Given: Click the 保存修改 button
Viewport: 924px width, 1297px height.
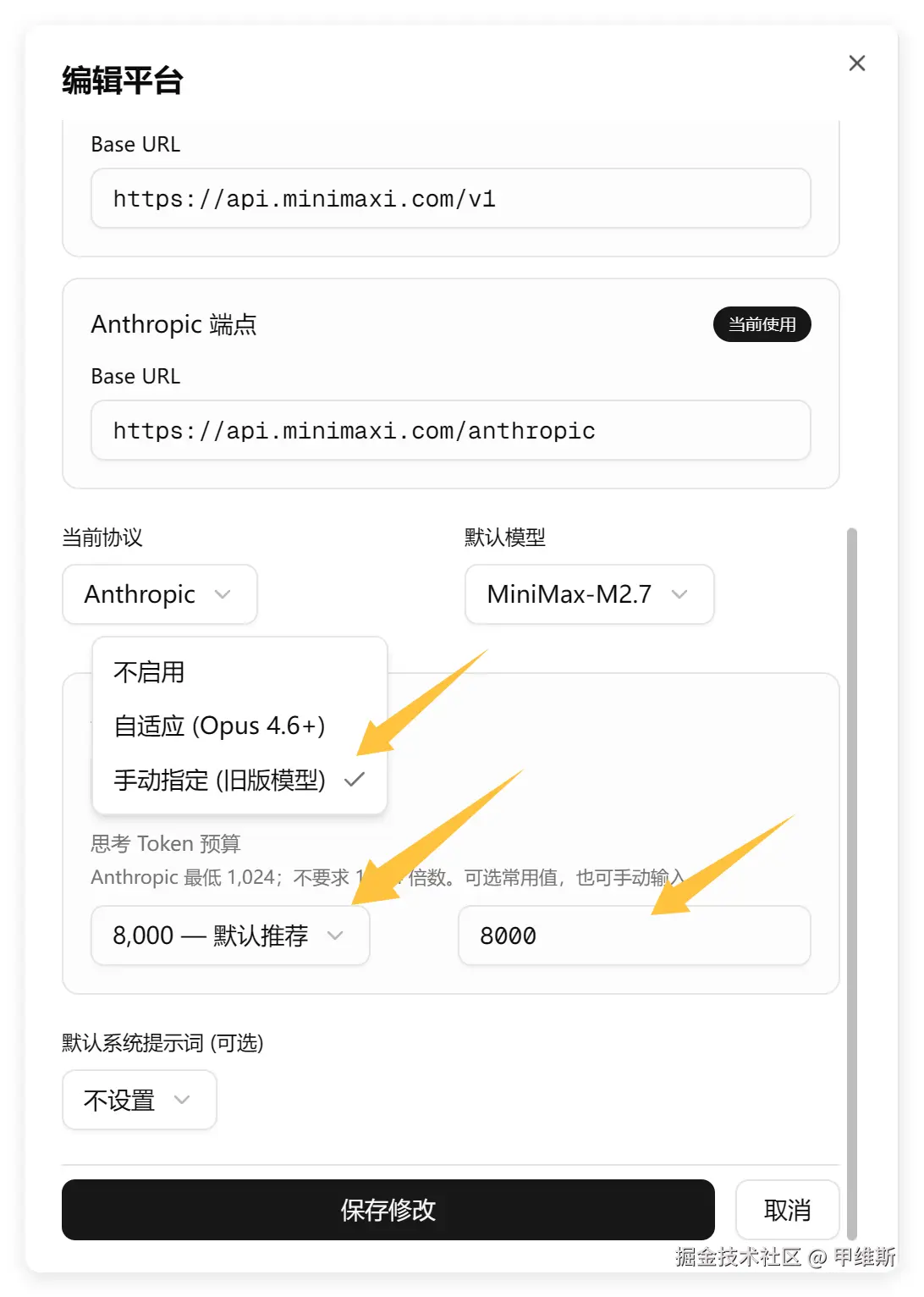Looking at the screenshot, I should tap(388, 1210).
